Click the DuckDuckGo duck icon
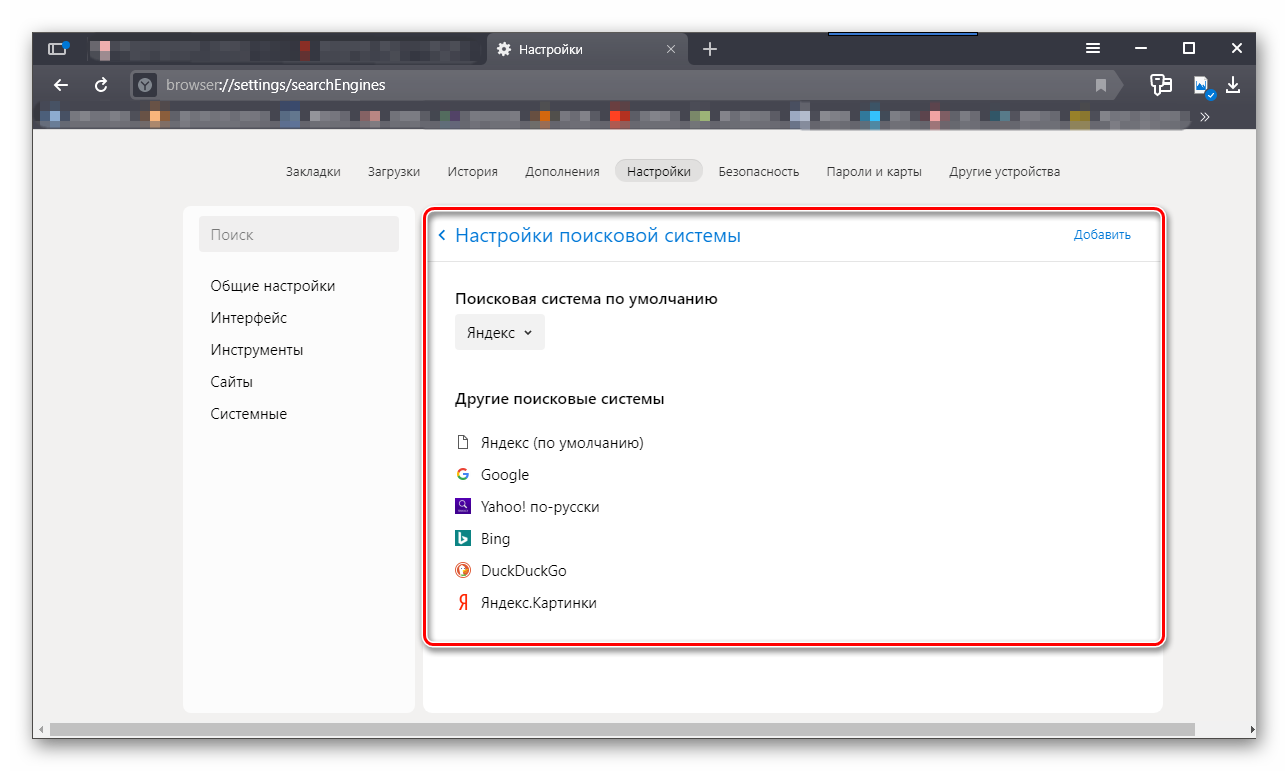 coord(463,571)
